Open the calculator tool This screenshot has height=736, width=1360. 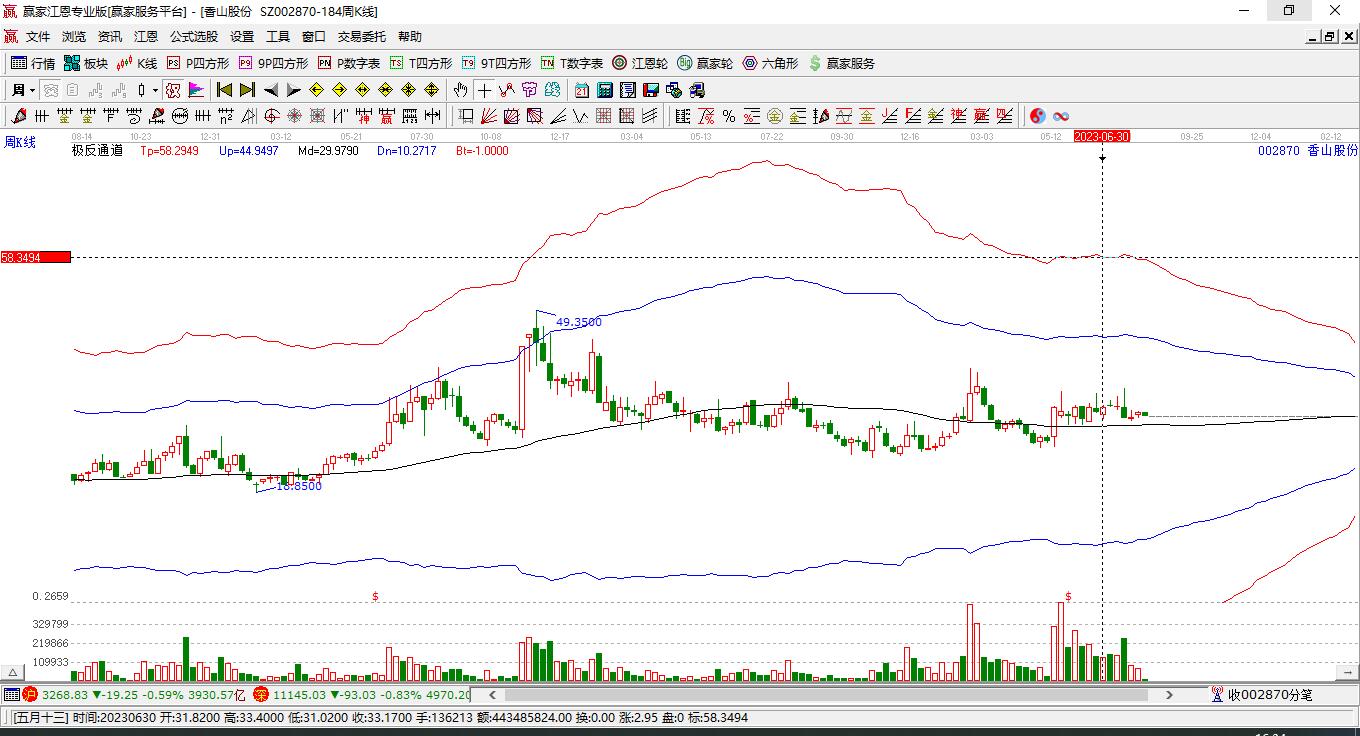(x=604, y=90)
